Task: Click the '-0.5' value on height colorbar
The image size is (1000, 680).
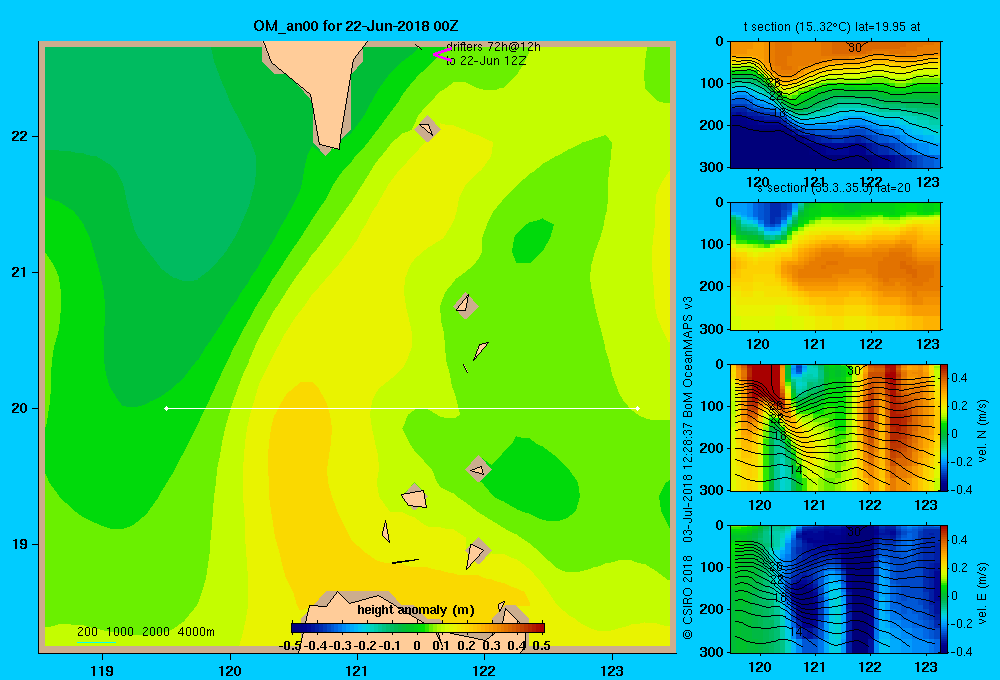Action: [x=290, y=646]
